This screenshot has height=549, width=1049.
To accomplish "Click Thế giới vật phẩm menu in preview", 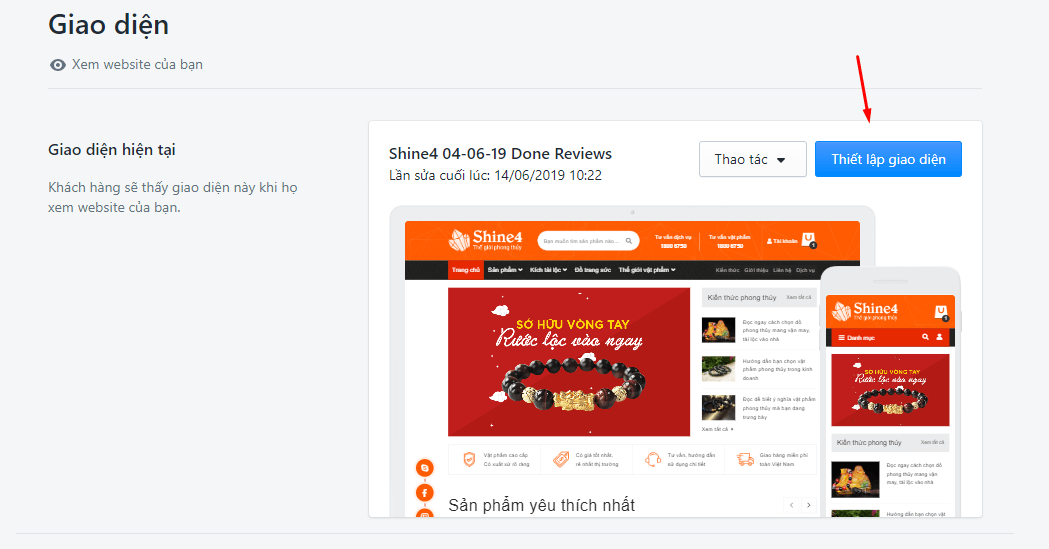I will 647,270.
